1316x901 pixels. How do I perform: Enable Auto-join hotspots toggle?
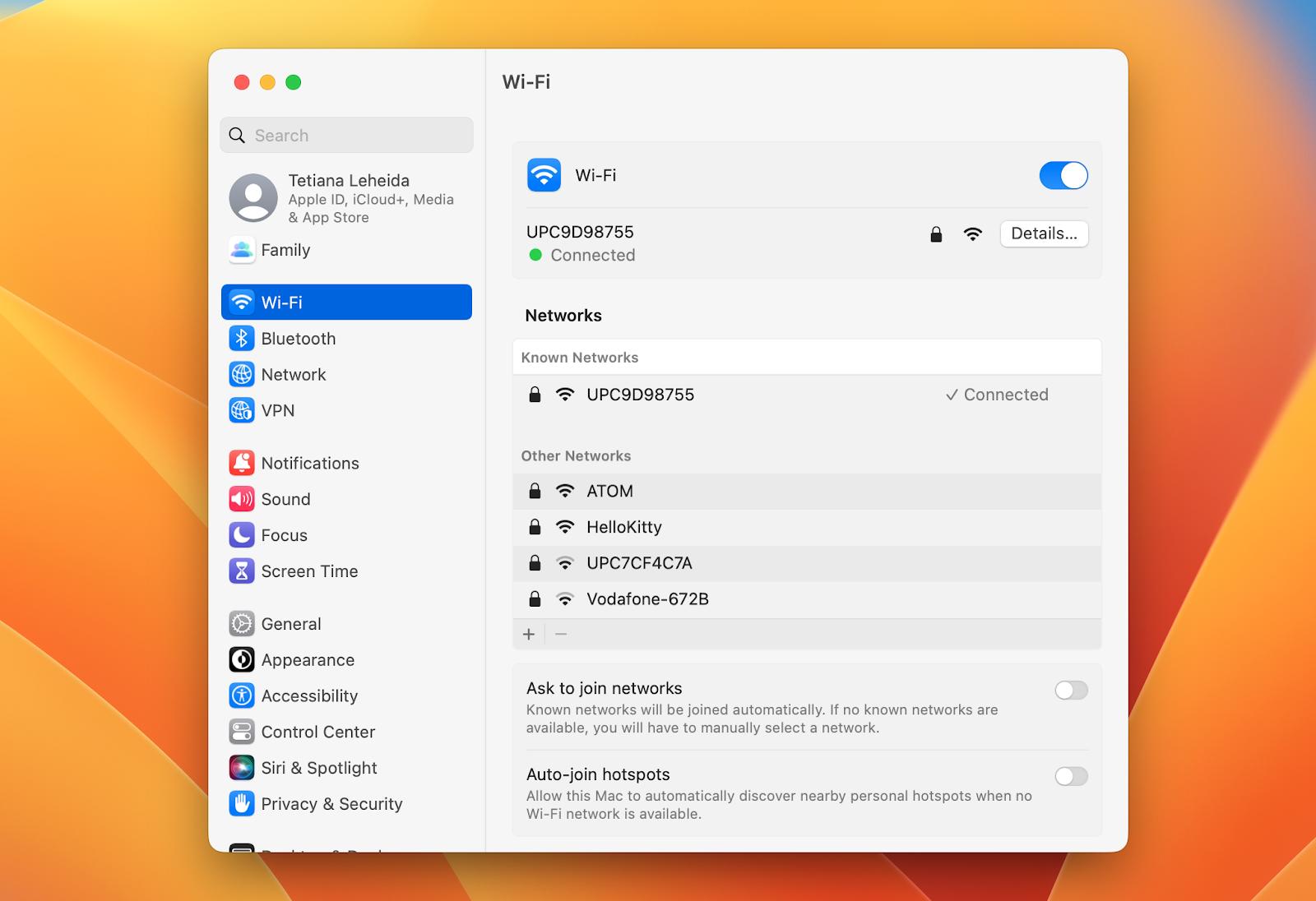click(1071, 777)
